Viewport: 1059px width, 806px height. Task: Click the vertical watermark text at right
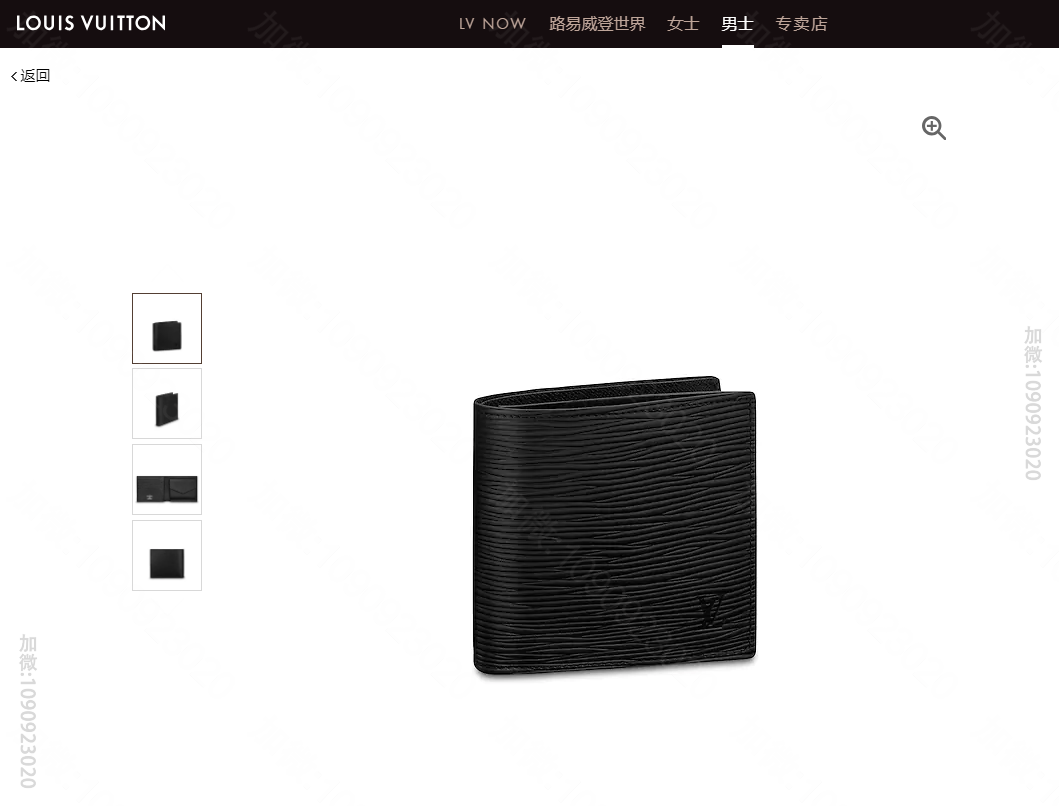coord(1033,403)
